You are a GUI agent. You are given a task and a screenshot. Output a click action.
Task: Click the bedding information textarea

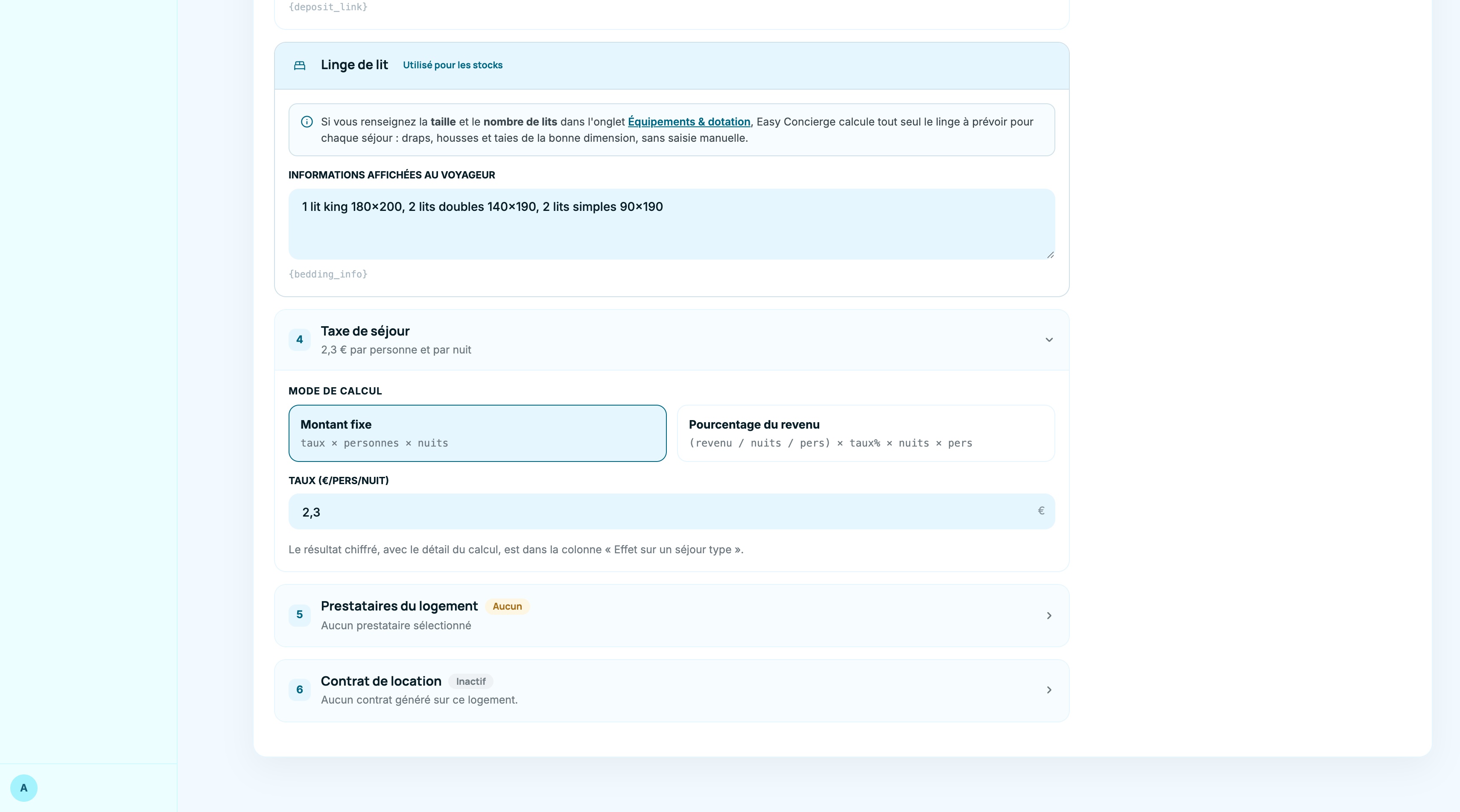[x=671, y=224]
